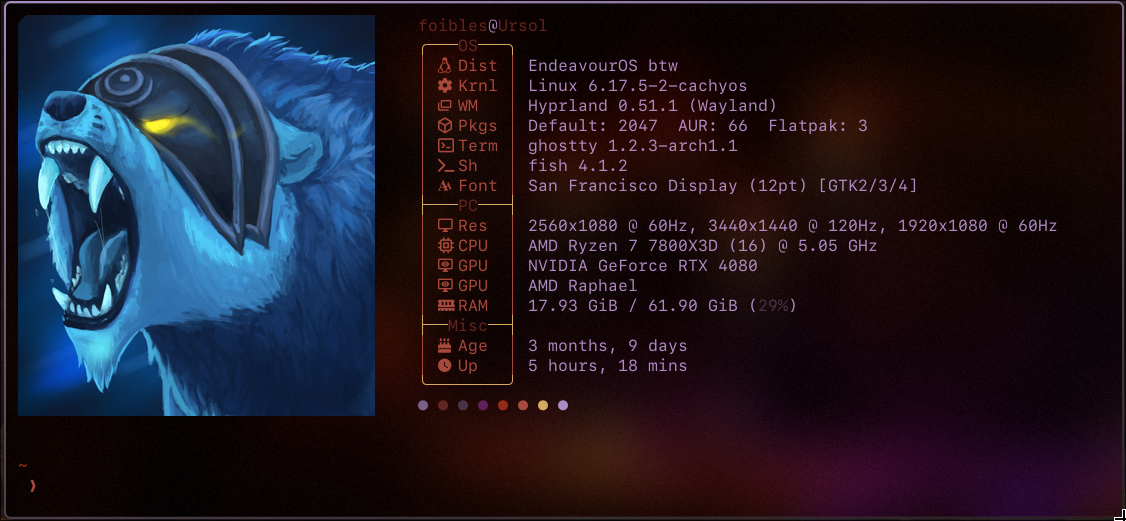Click the GPU icon next to AMD Raphael

point(445,286)
